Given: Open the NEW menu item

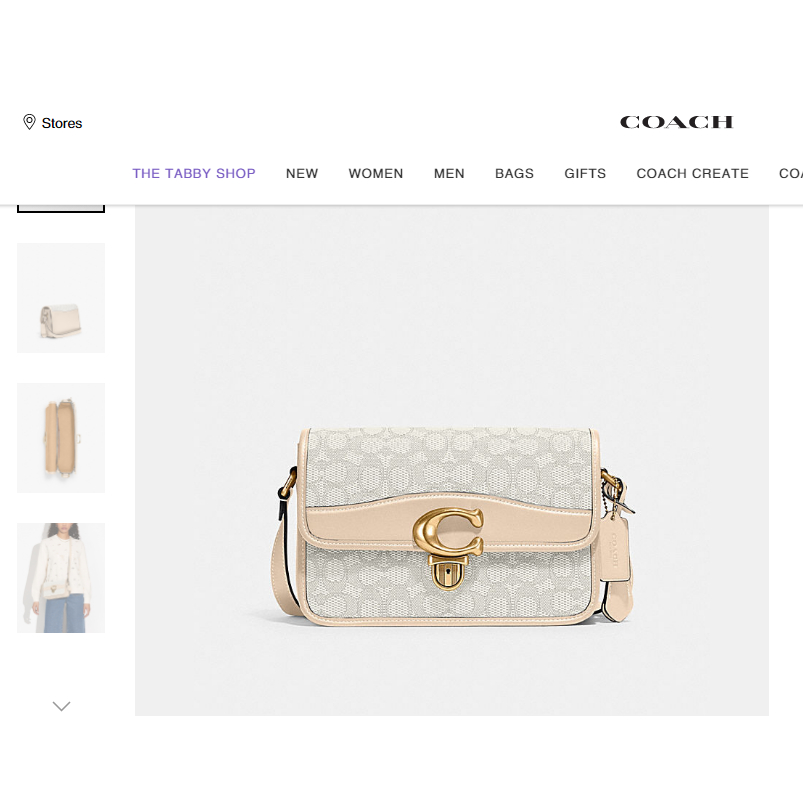Looking at the screenshot, I should point(302,174).
